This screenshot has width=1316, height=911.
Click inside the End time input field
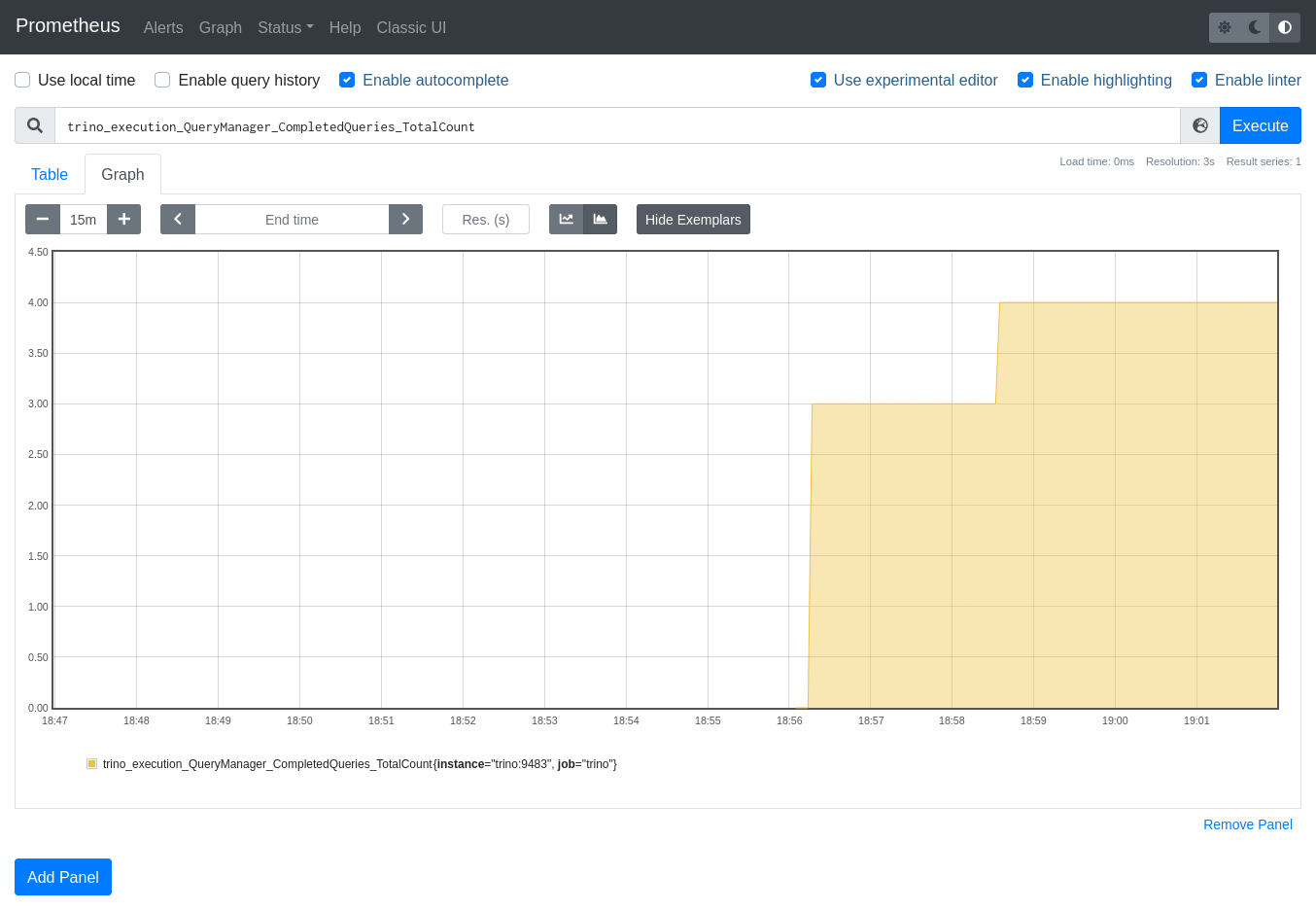click(x=291, y=219)
